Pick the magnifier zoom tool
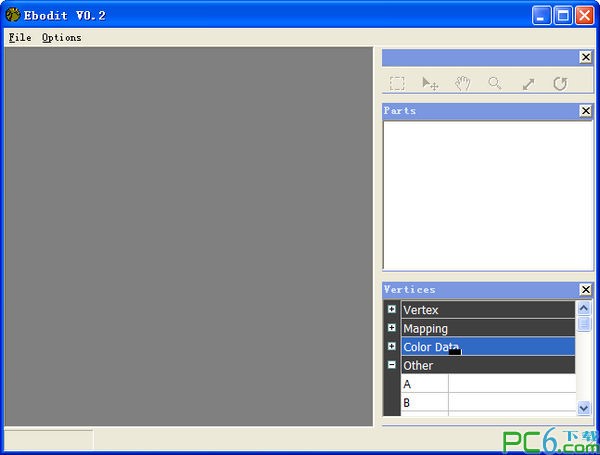 [x=495, y=84]
